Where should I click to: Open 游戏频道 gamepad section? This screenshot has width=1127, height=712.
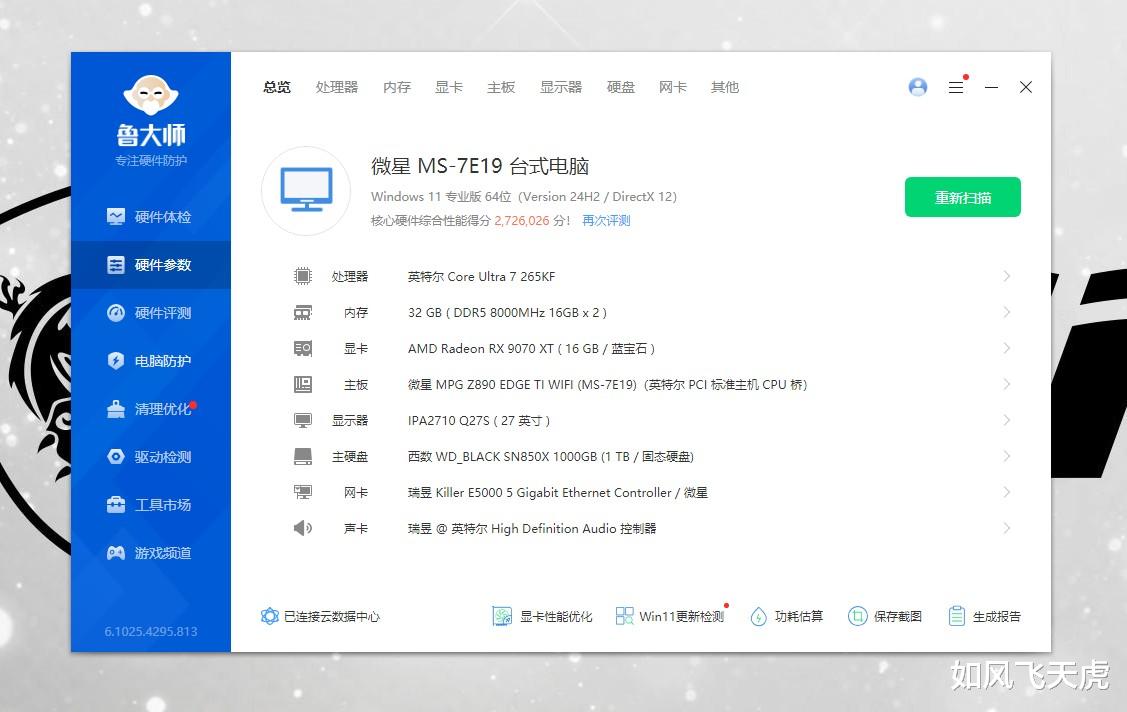point(150,553)
